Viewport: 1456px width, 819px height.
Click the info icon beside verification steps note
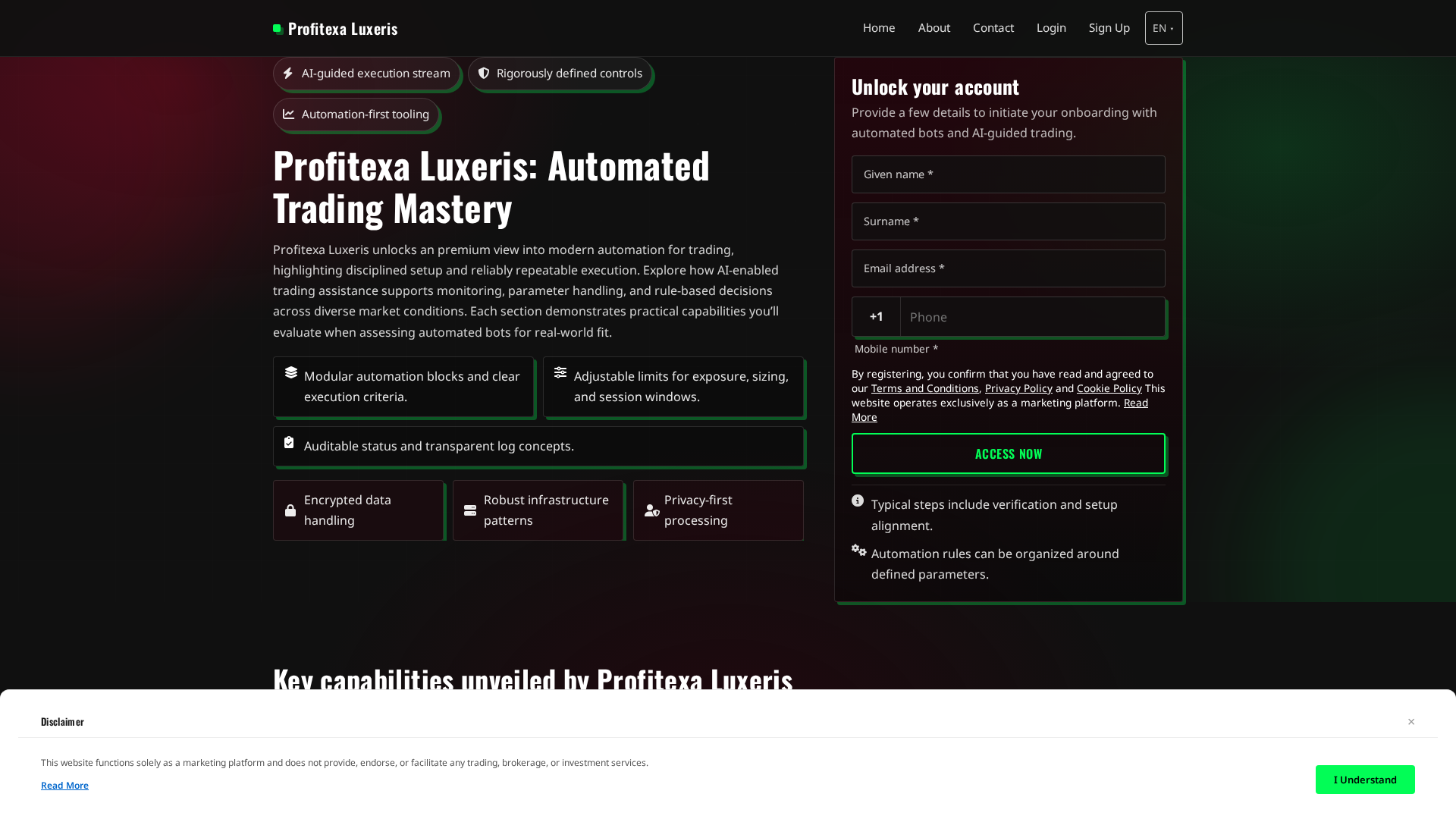858,500
